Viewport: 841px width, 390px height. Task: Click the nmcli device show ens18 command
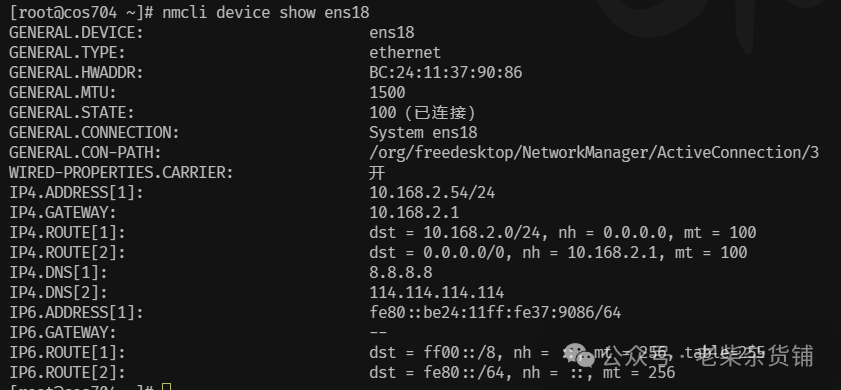tap(266, 12)
